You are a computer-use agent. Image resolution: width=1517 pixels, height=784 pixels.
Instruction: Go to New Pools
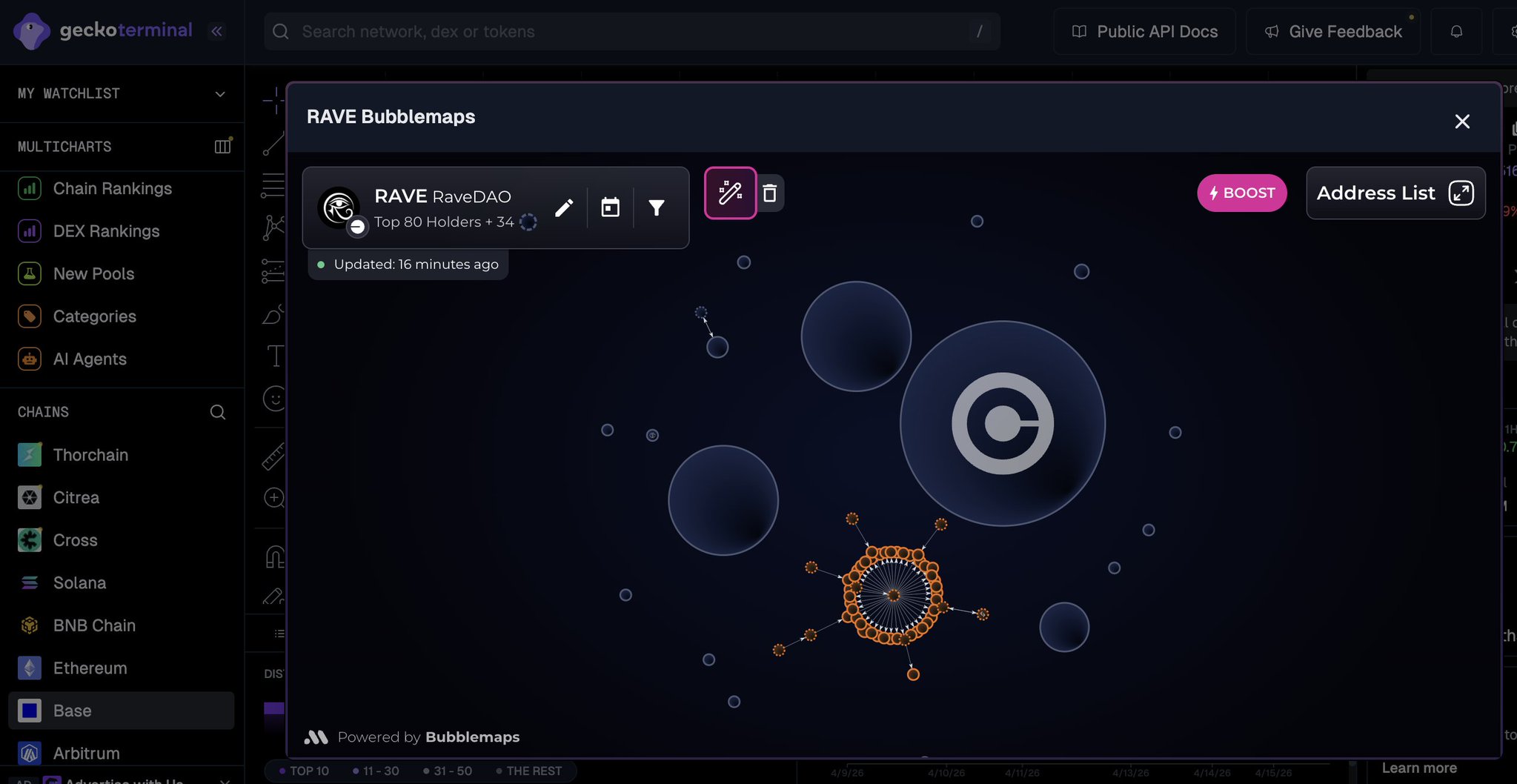[122, 274]
